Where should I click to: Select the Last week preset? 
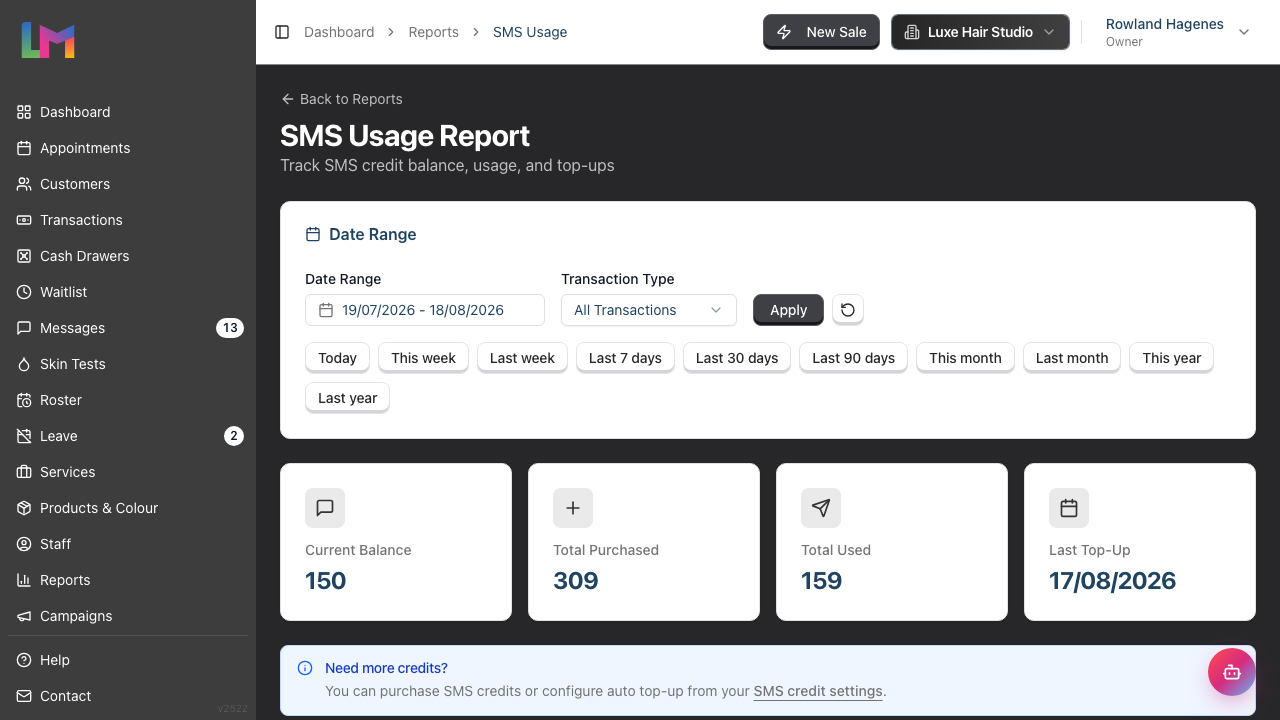(x=522, y=358)
